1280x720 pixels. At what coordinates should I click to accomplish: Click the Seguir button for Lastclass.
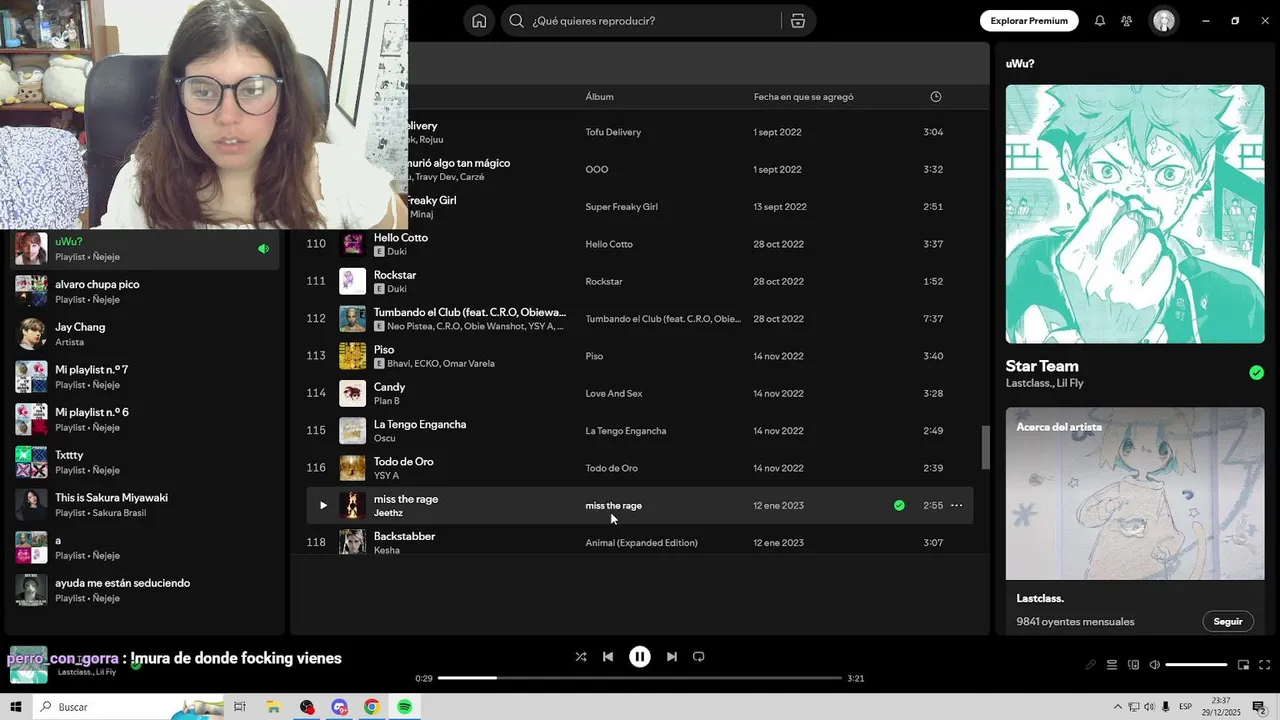click(1228, 621)
